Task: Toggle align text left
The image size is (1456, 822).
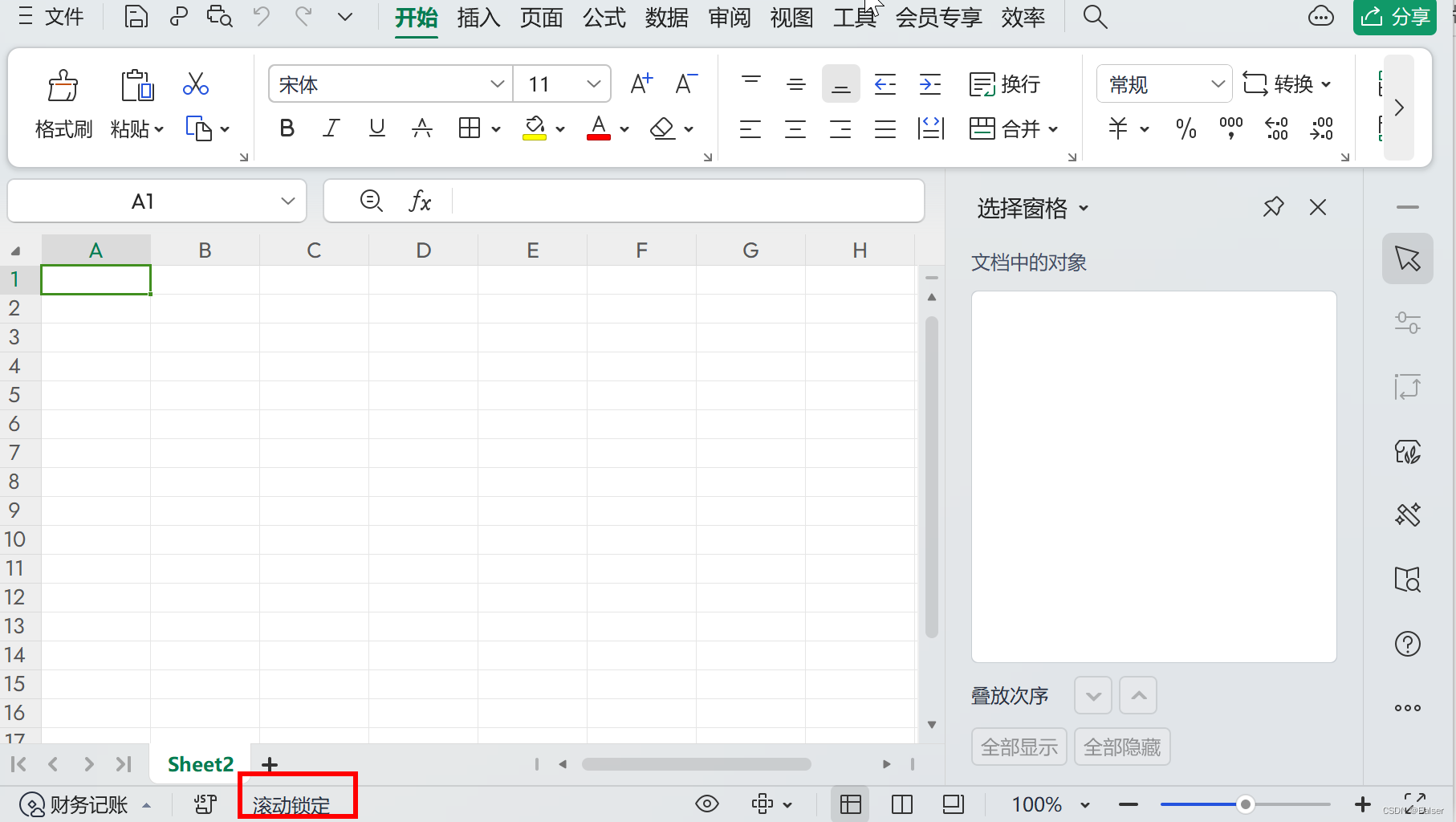Action: [x=750, y=128]
